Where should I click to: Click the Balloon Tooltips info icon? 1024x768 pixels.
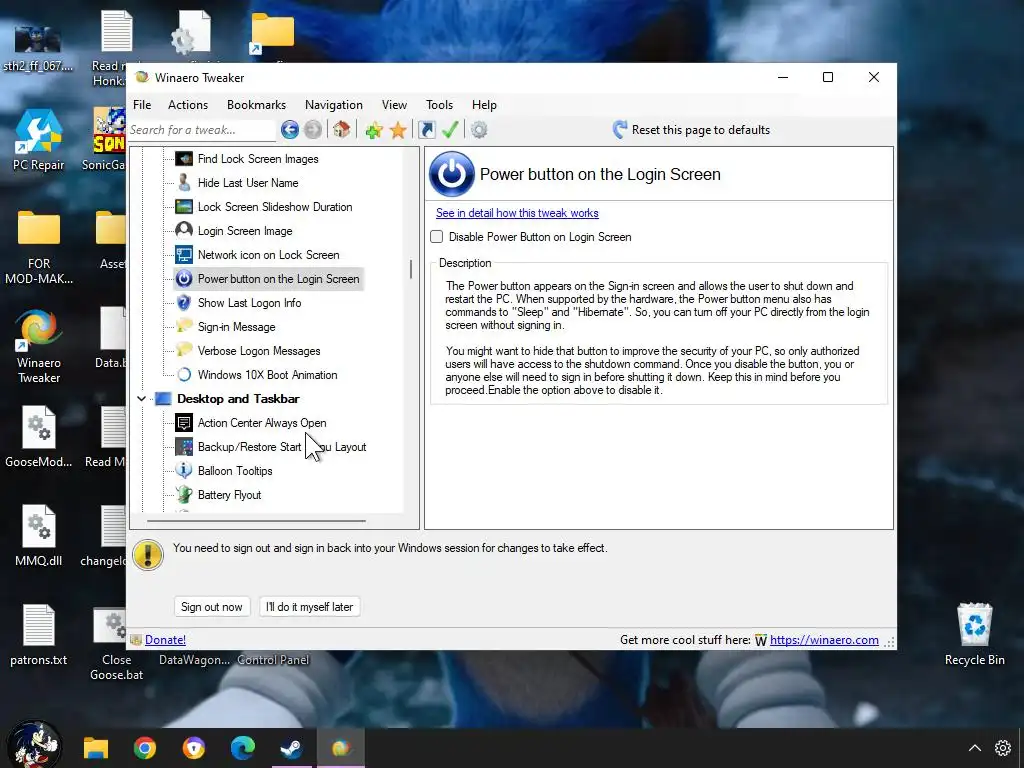(184, 471)
